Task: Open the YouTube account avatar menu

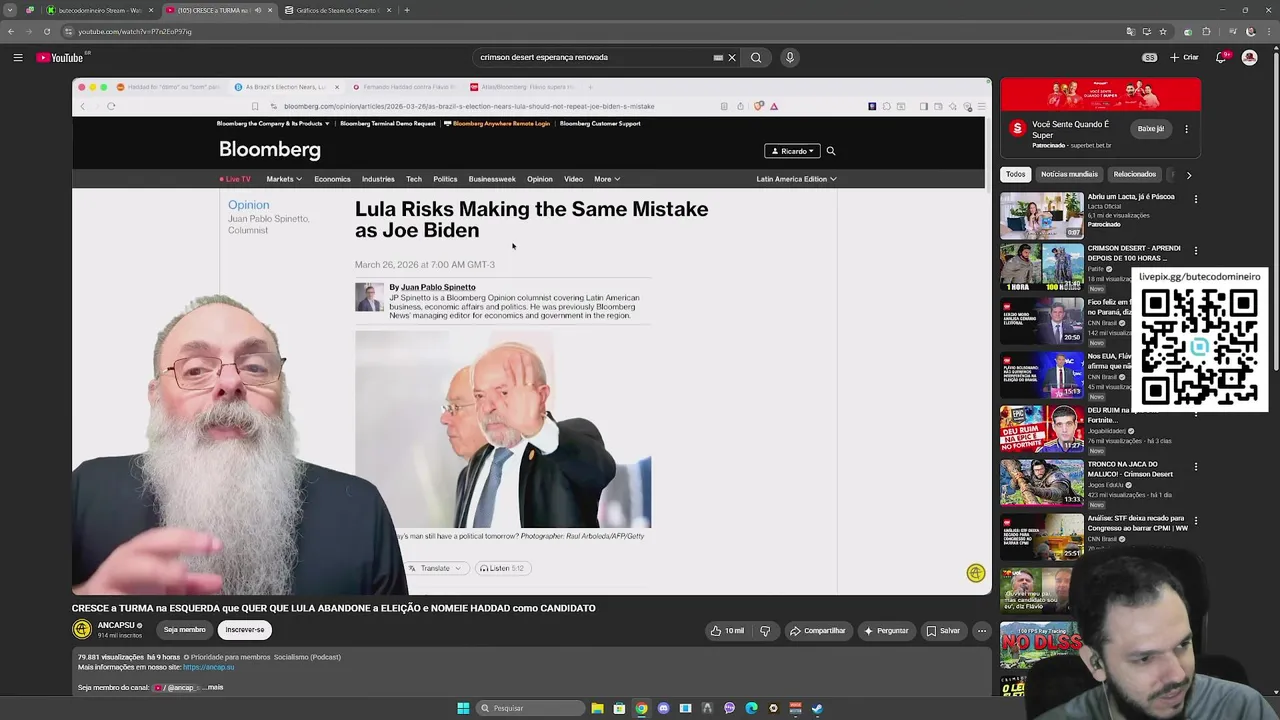Action: point(1249,57)
